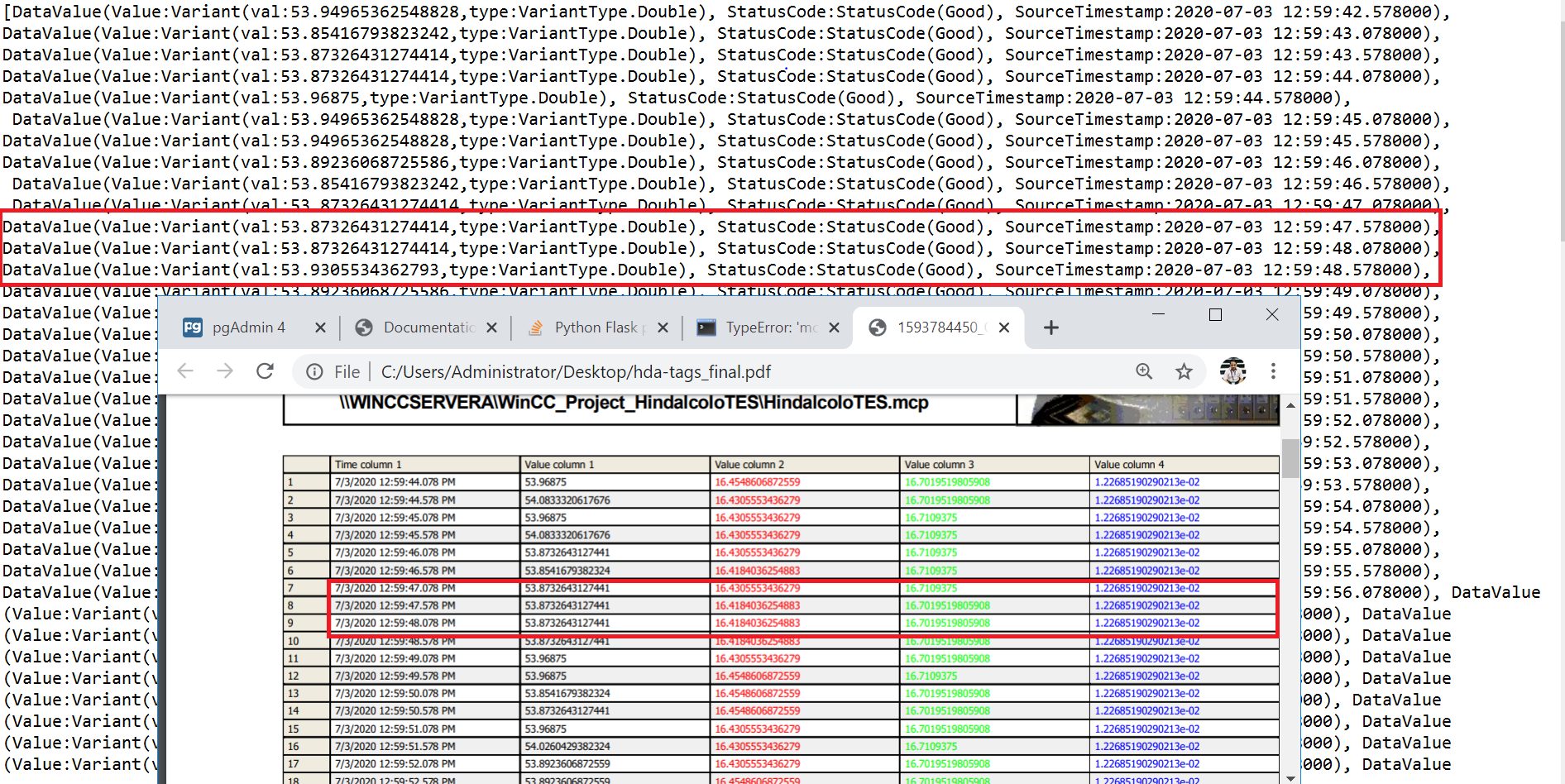Image resolution: width=1565 pixels, height=784 pixels.
Task: Click the scroll-up arrow on the PDF scrollbar
Action: coord(1290,404)
